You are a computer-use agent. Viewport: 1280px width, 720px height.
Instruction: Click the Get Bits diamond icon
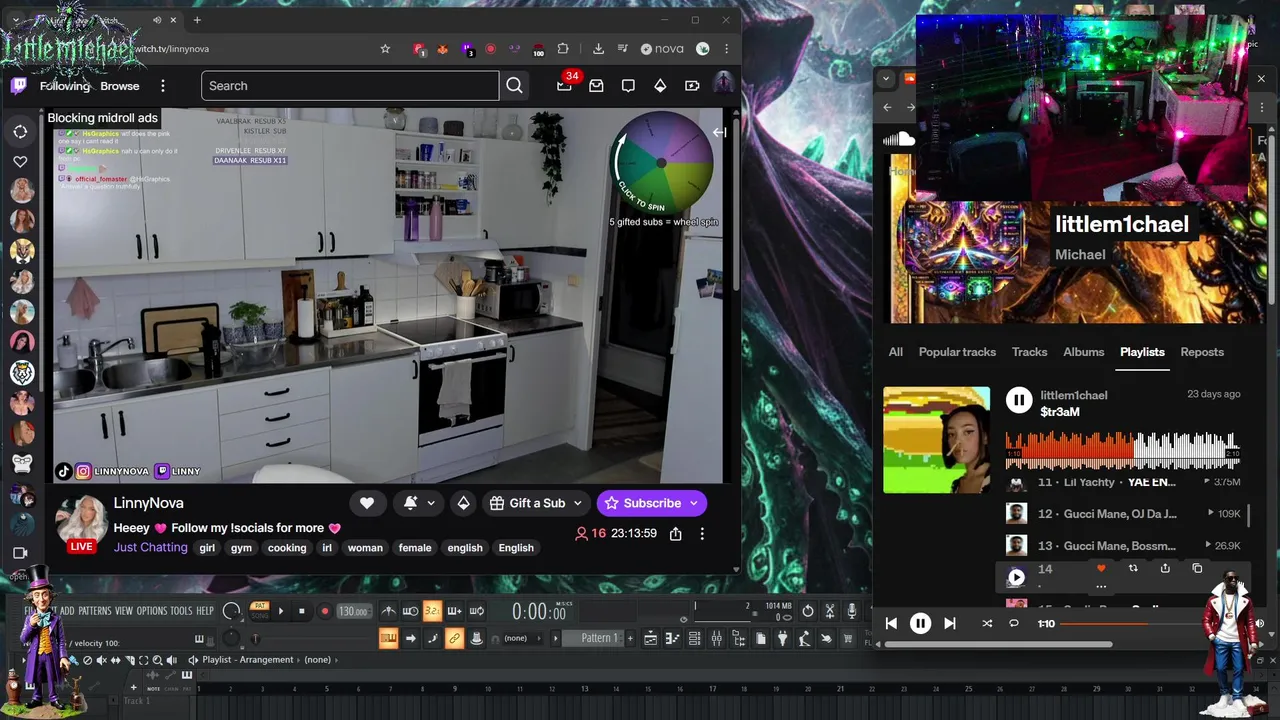tap(660, 86)
